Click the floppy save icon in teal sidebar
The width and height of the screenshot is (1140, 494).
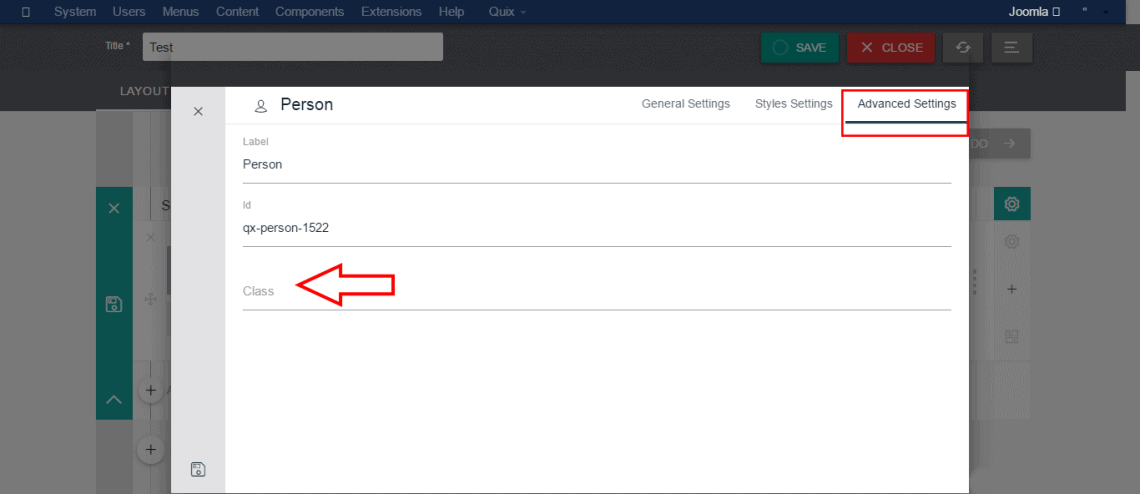[114, 304]
